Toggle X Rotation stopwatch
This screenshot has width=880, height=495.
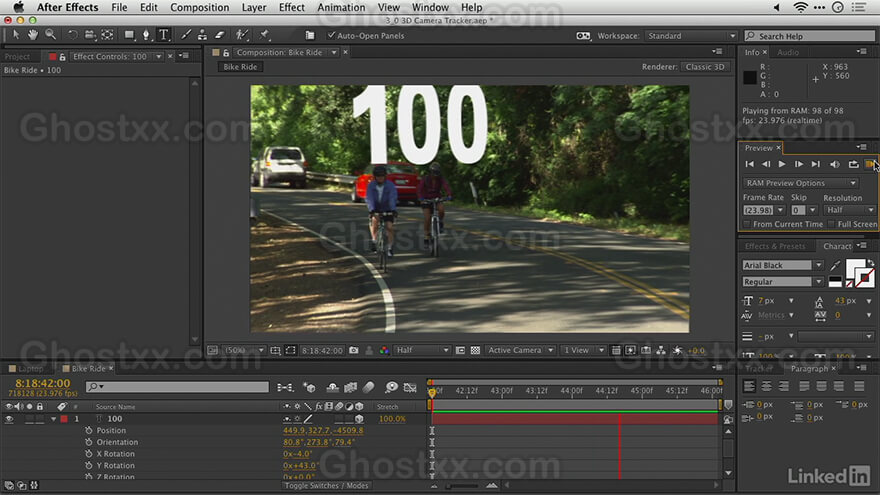click(89, 454)
